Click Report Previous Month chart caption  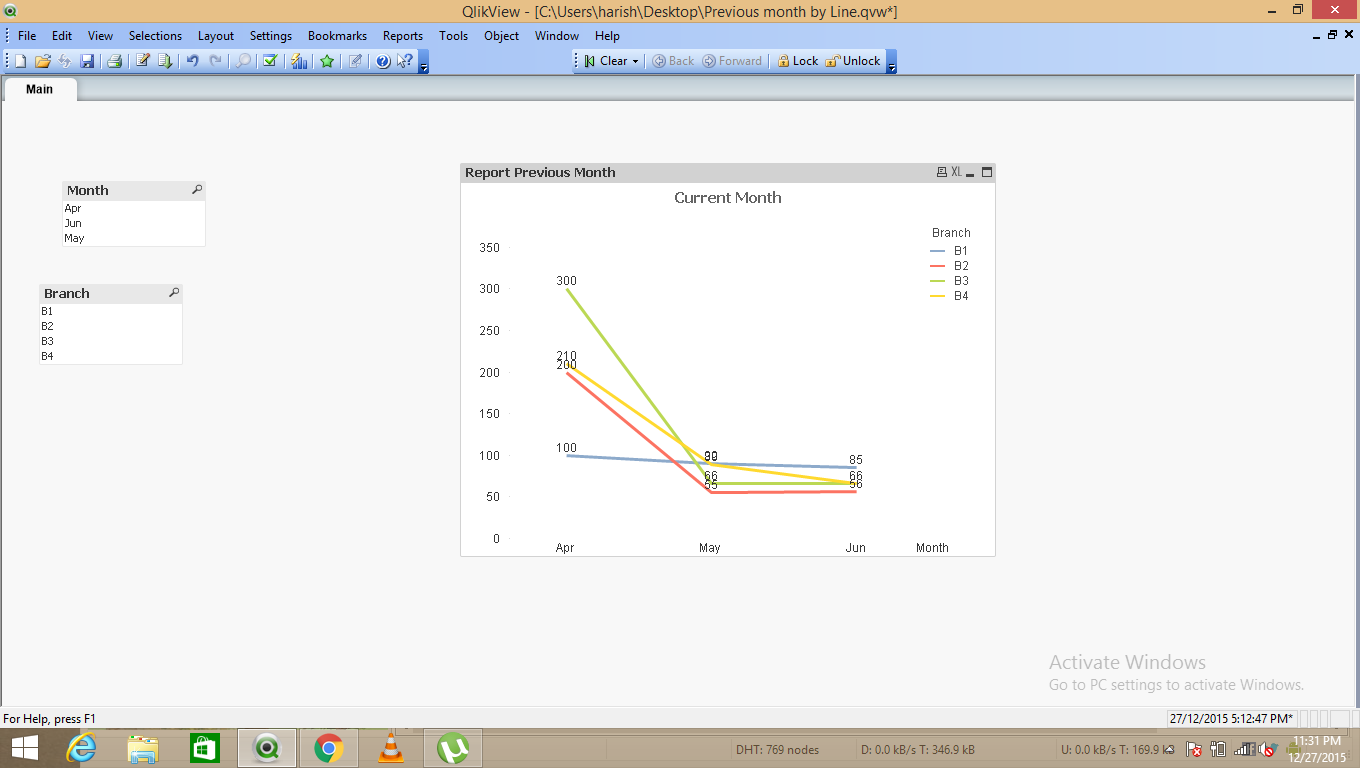[x=540, y=172]
